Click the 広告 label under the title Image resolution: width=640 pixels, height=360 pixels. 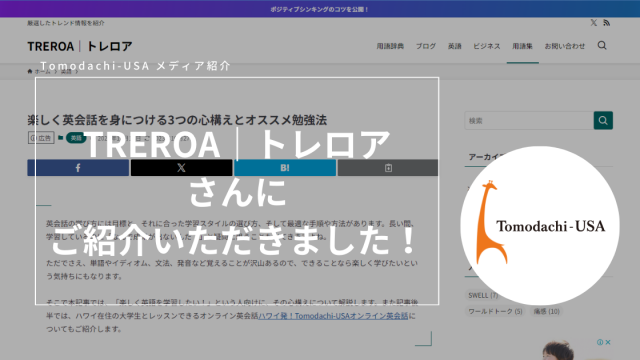point(41,138)
